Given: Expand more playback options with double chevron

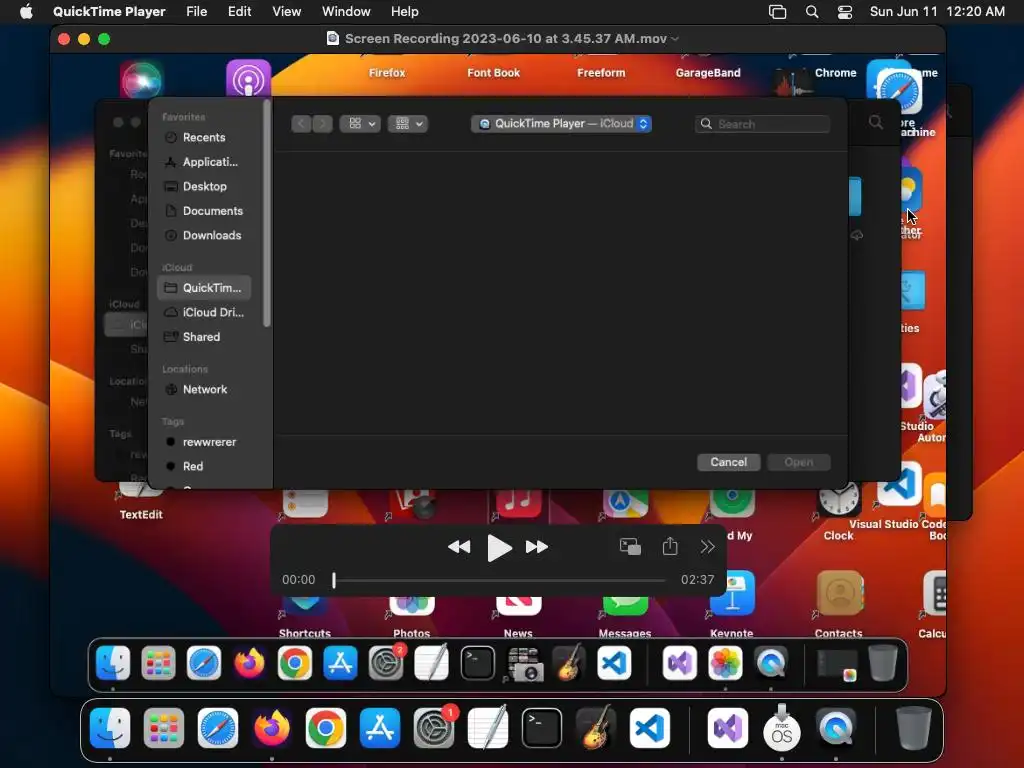Looking at the screenshot, I should coord(707,547).
